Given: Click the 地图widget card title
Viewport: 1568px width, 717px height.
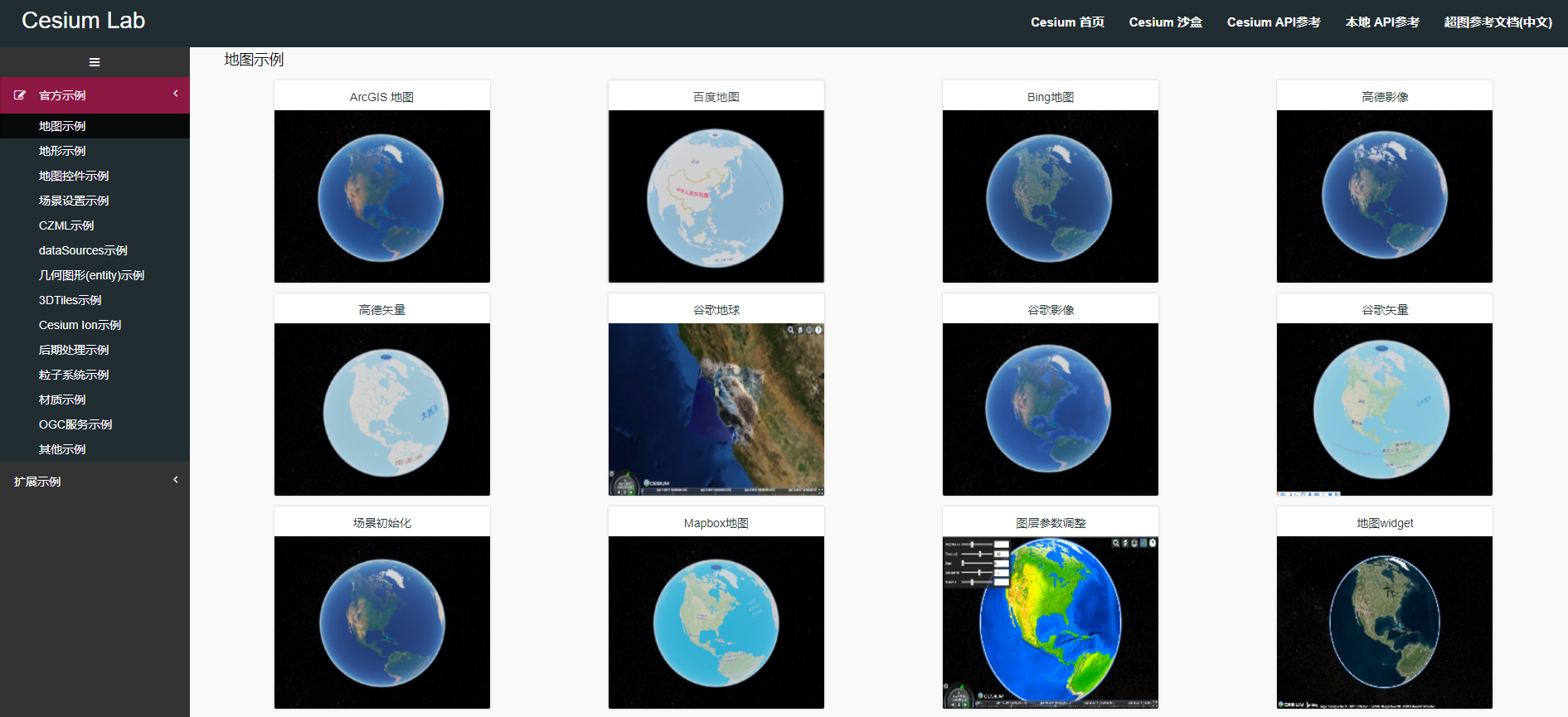Looking at the screenshot, I should [x=1385, y=523].
